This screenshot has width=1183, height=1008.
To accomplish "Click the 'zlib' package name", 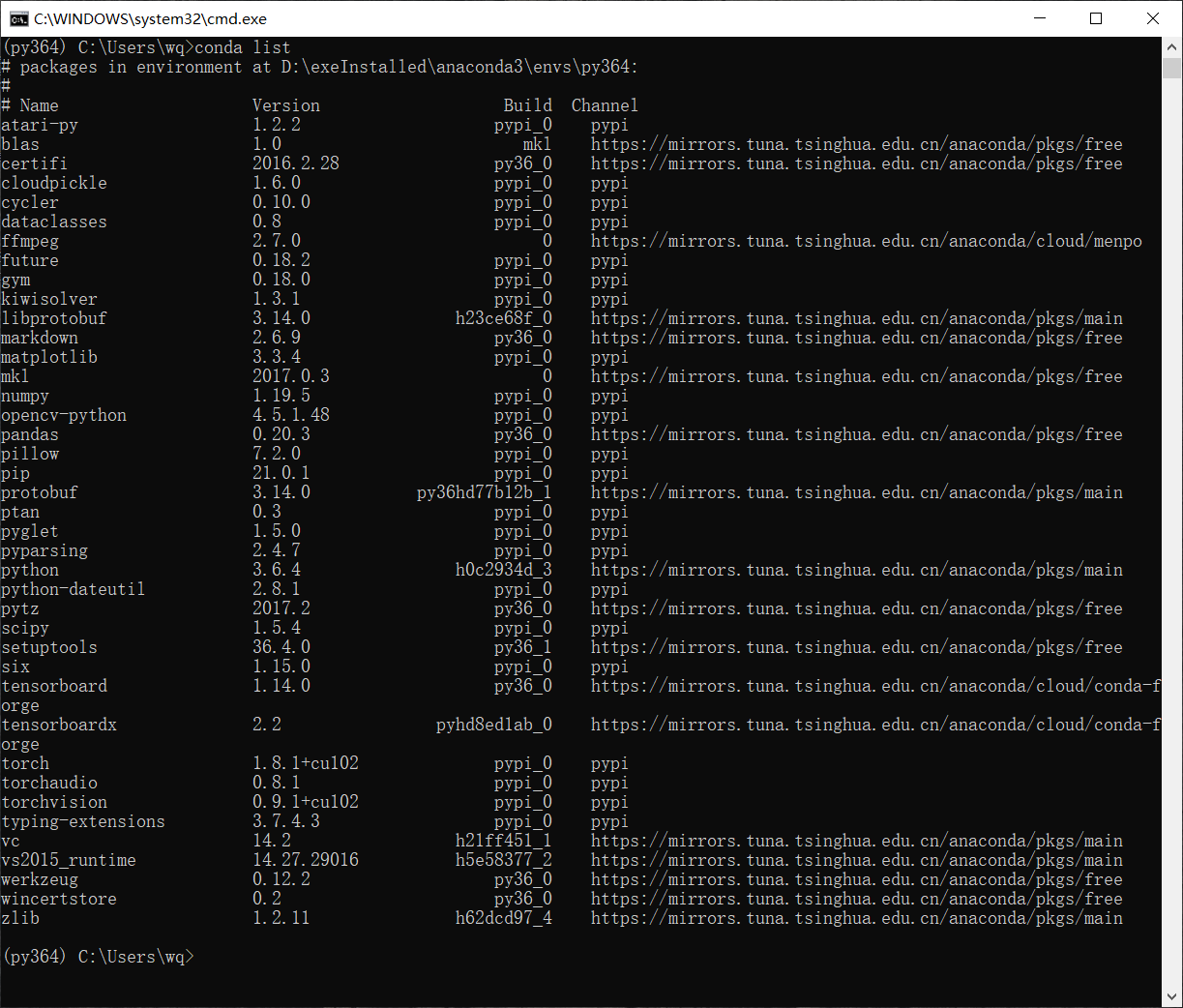I will click(x=20, y=918).
